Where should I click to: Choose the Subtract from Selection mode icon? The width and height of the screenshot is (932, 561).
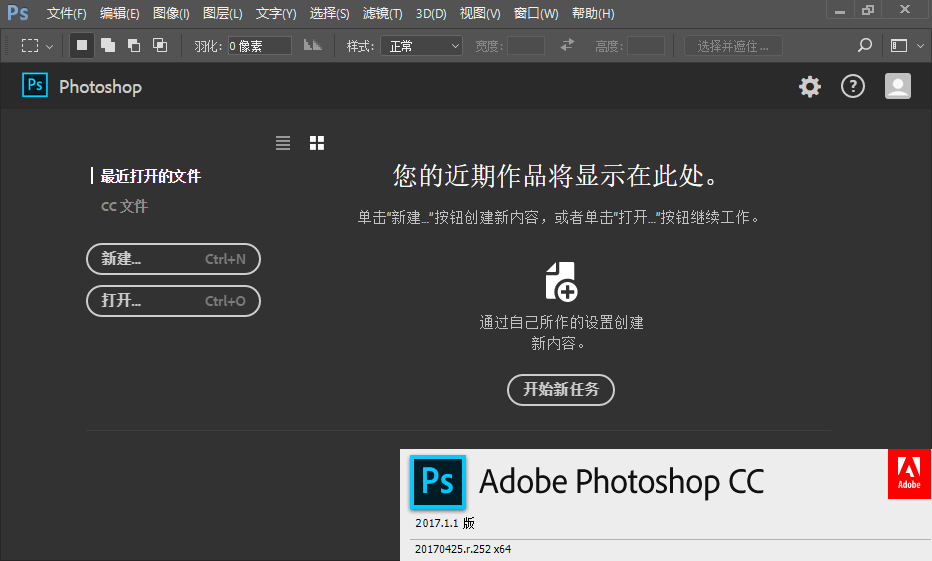tap(133, 46)
